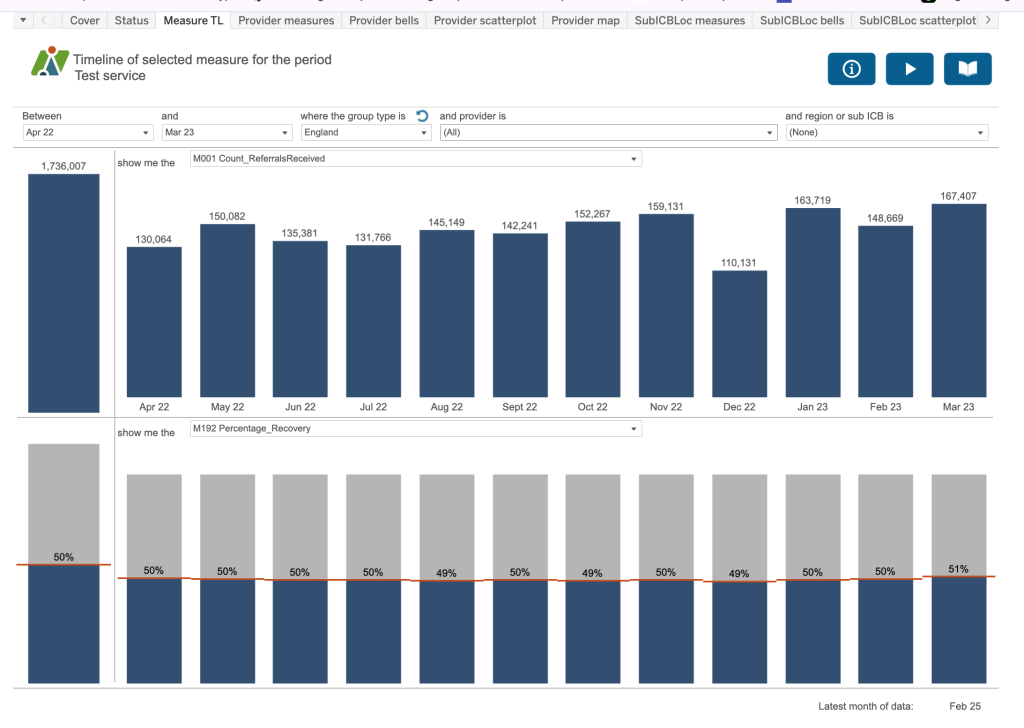Screen dimensions: 1024x728
Task: Open the region or sub ICB dropdown
Action: tap(886, 132)
